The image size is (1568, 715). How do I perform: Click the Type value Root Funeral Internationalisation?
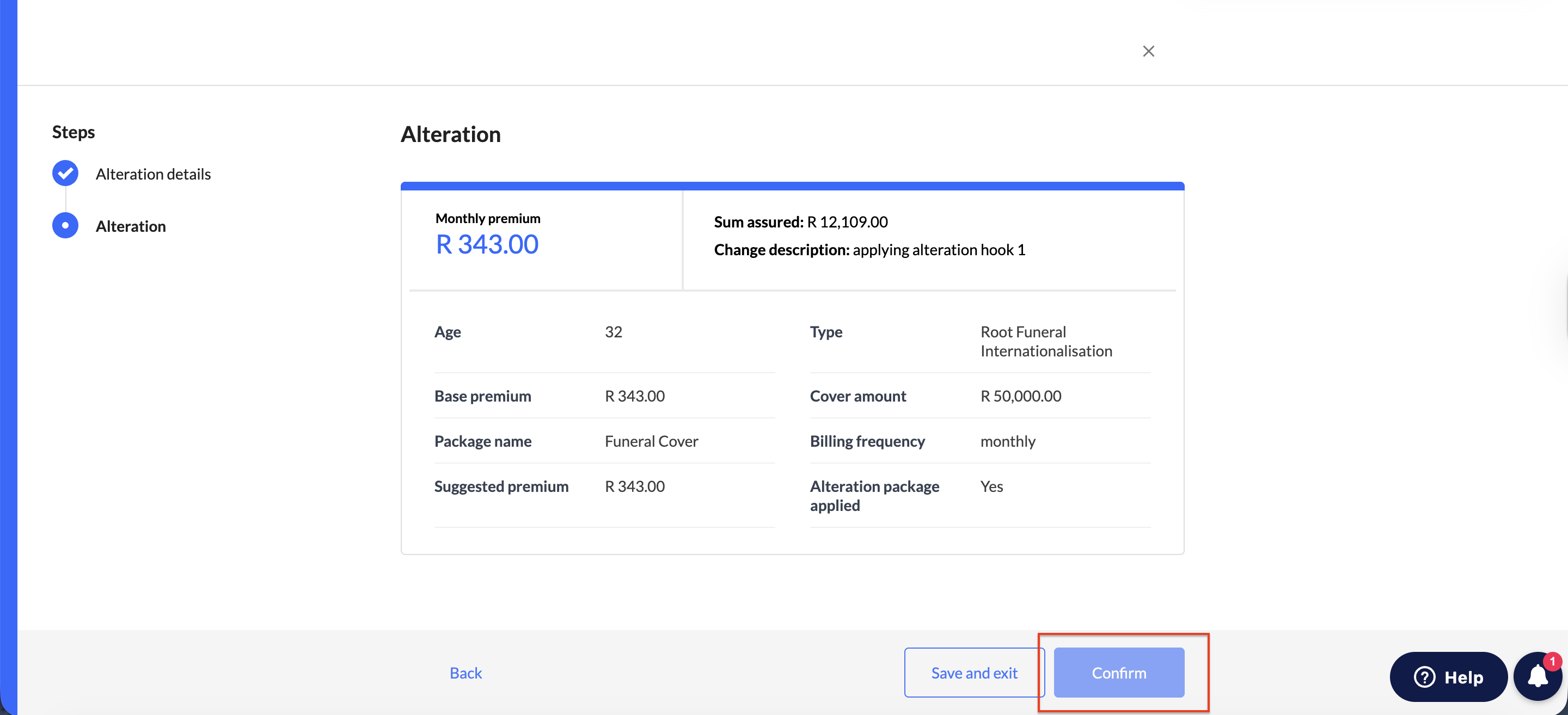1046,341
